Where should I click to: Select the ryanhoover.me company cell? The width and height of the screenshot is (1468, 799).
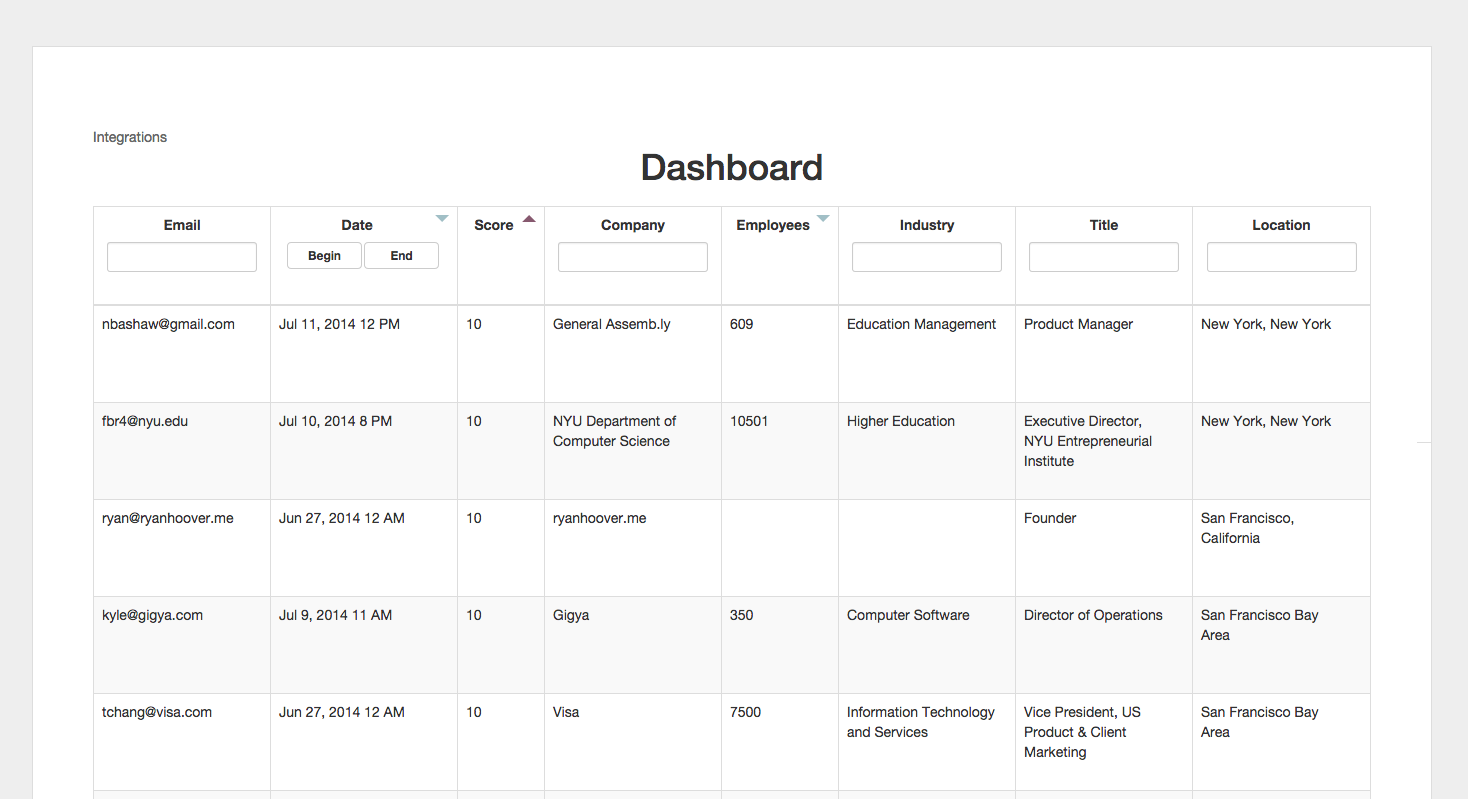click(x=599, y=518)
